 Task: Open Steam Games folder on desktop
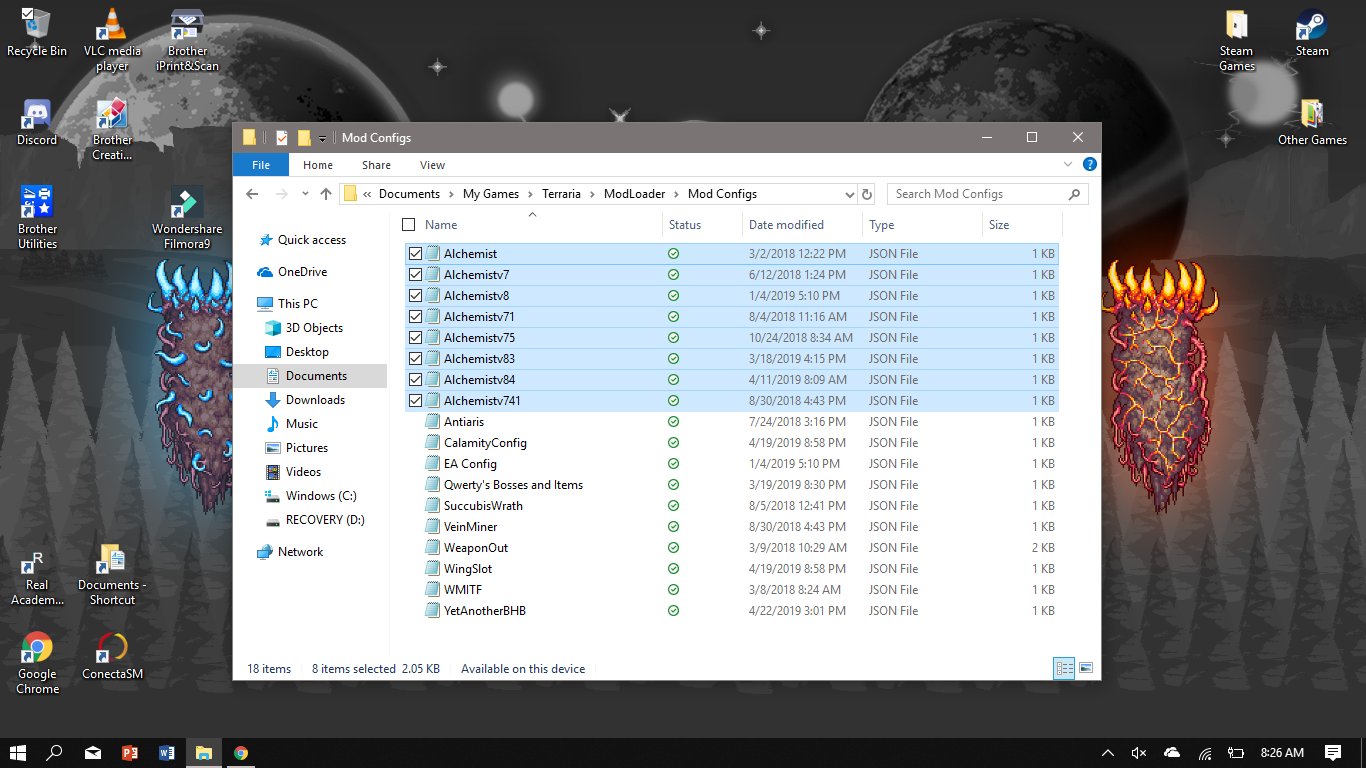coord(1237,40)
